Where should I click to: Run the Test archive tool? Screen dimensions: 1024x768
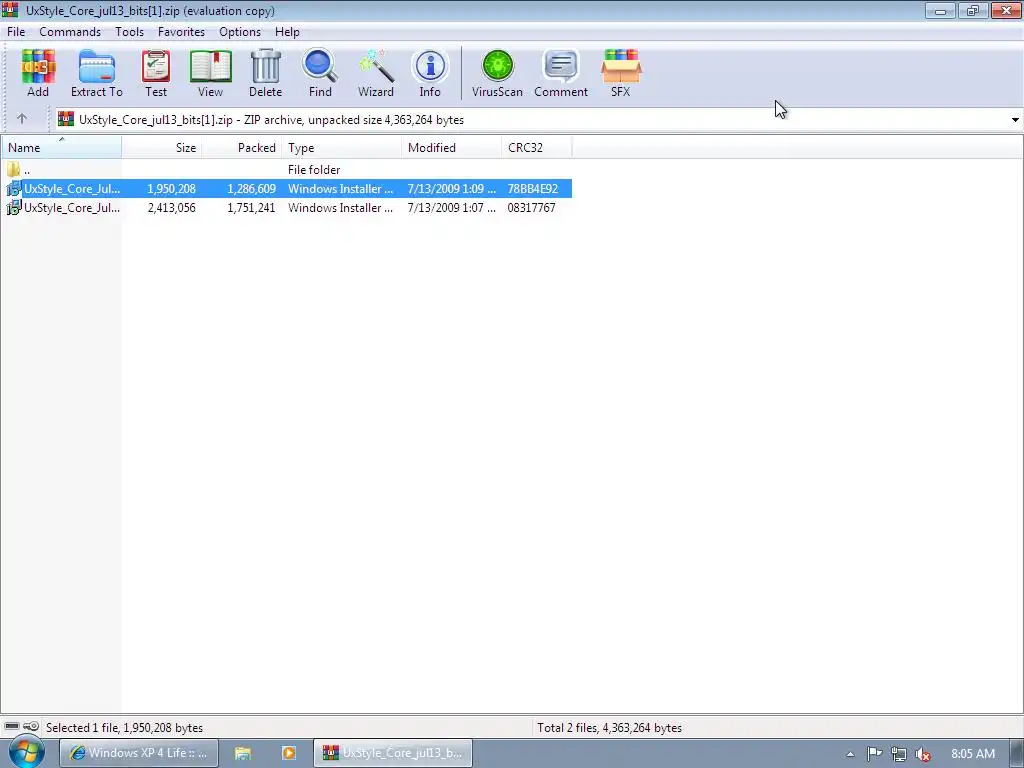[156, 73]
